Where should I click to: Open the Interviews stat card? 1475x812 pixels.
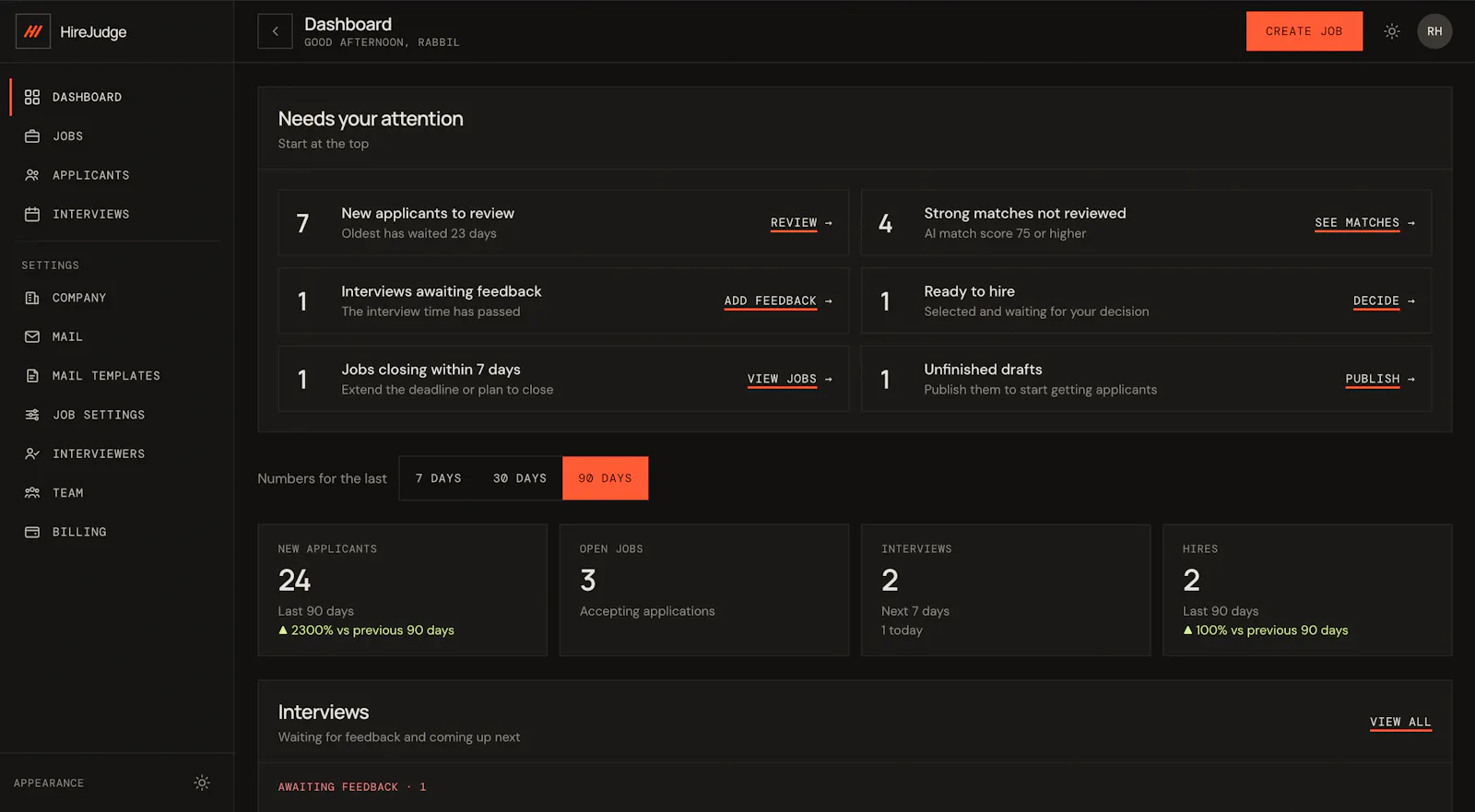point(1005,590)
